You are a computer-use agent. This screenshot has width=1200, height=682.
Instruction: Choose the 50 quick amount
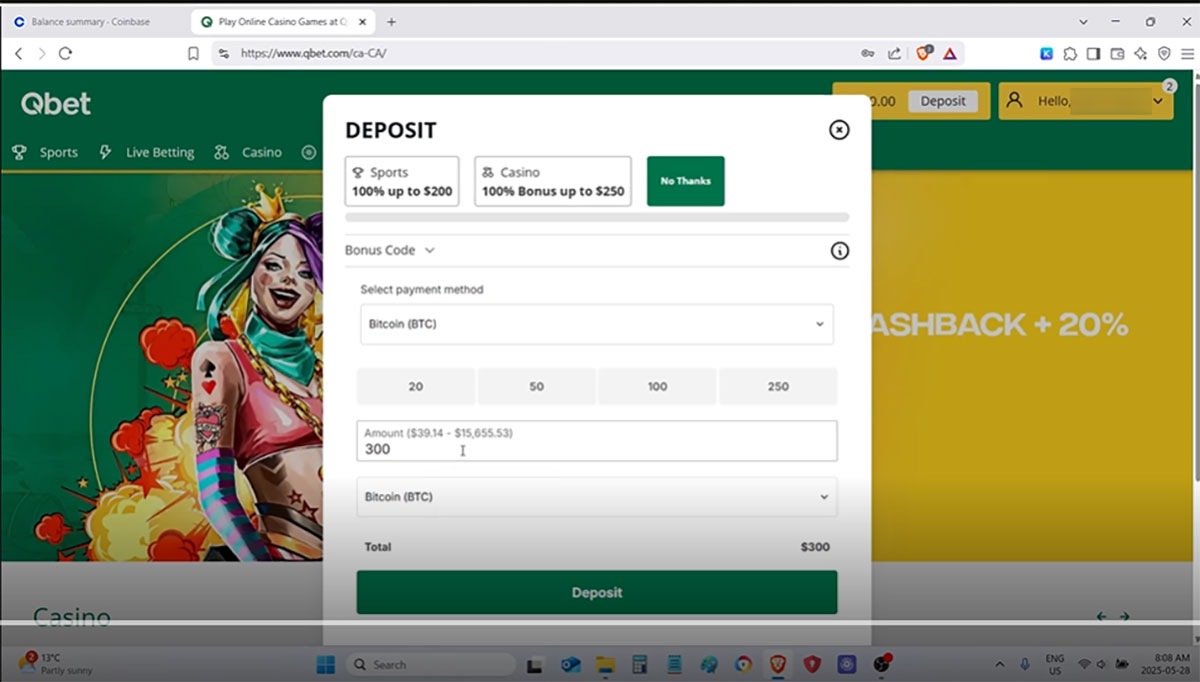tap(537, 386)
